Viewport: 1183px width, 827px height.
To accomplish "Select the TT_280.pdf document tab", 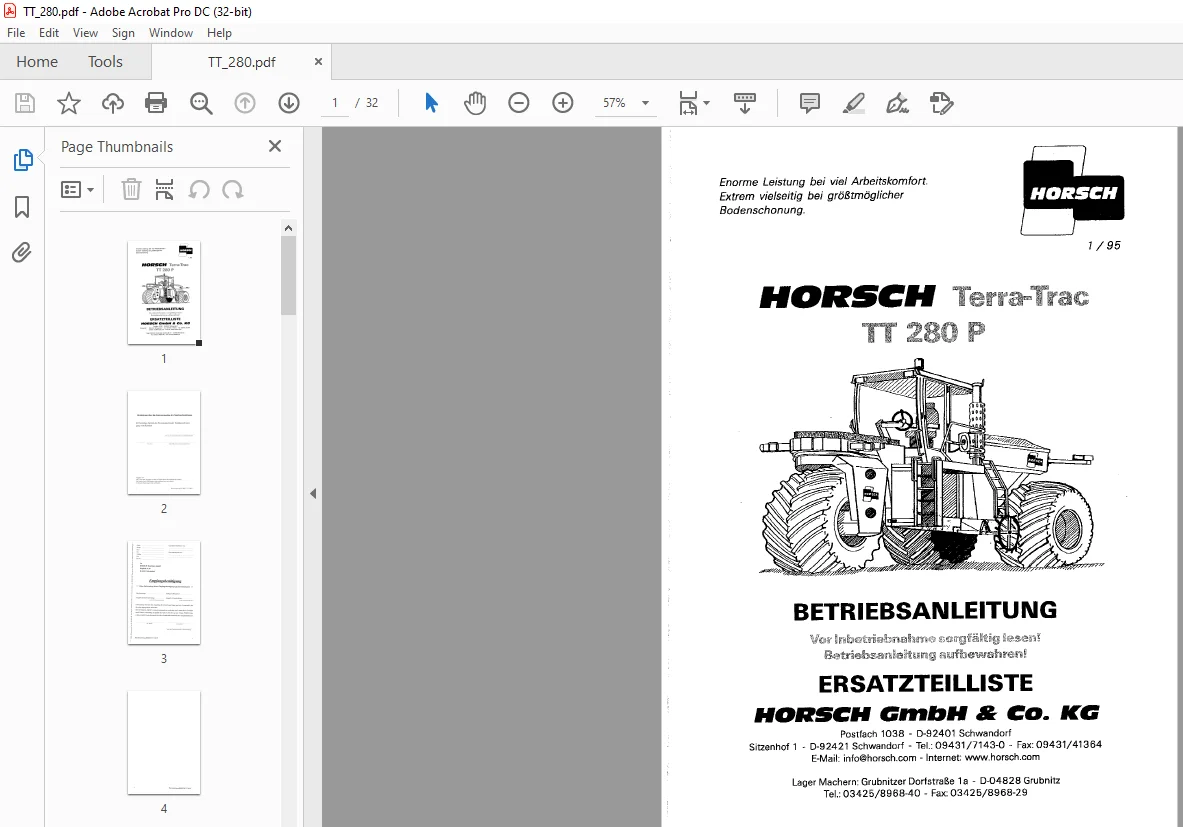I will coord(241,62).
